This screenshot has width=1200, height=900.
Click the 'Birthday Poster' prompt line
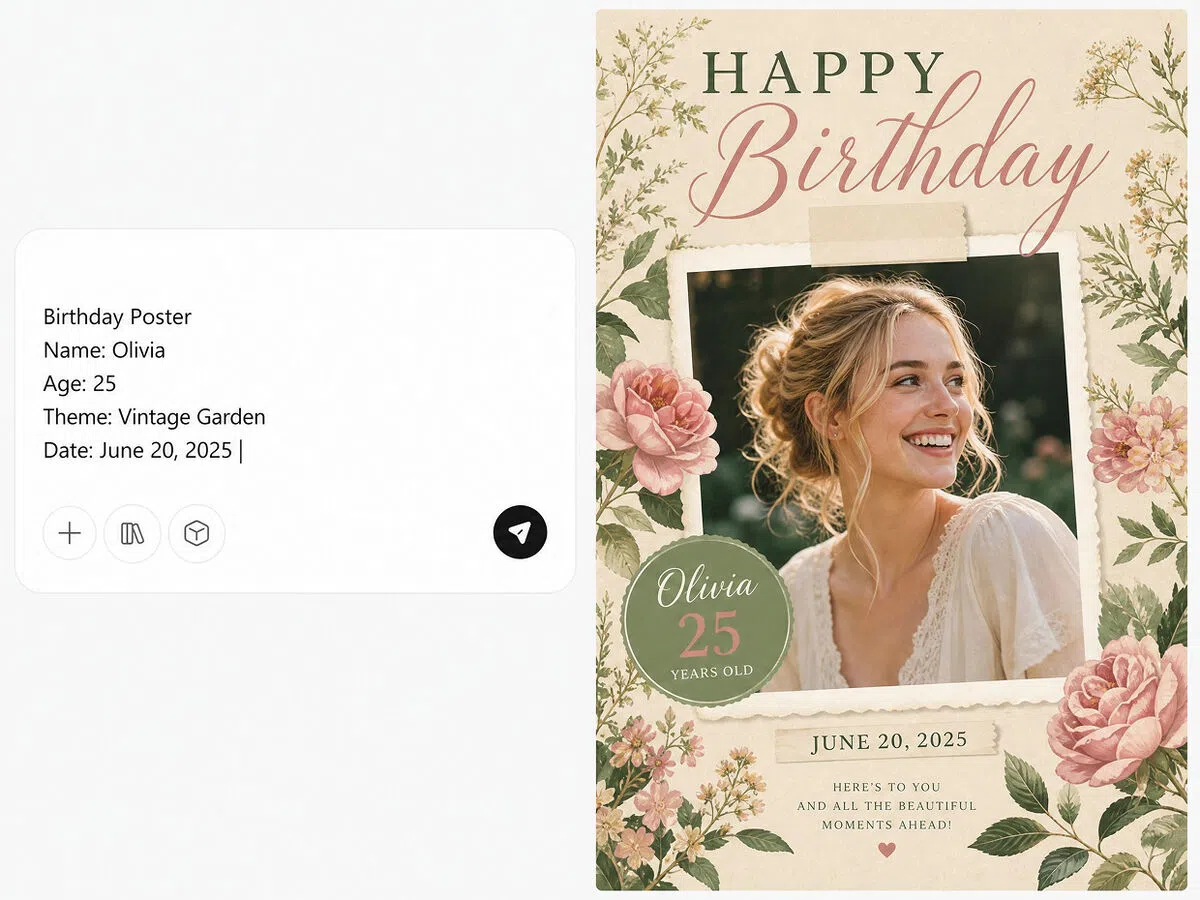(x=117, y=317)
